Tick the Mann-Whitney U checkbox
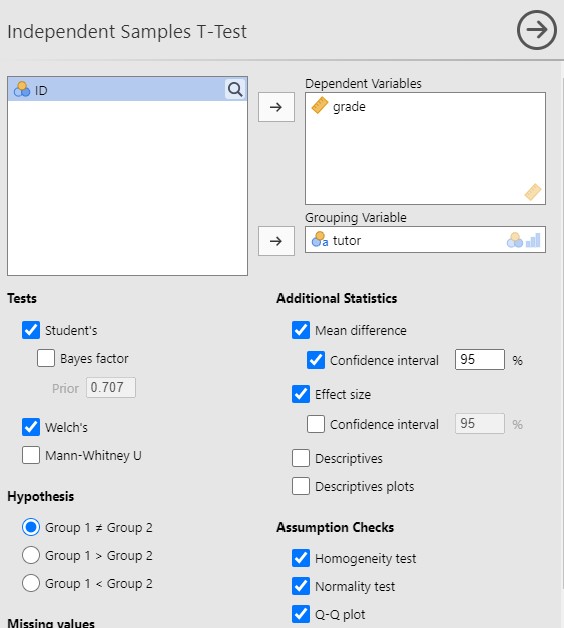The height and width of the screenshot is (628, 564). 31,455
